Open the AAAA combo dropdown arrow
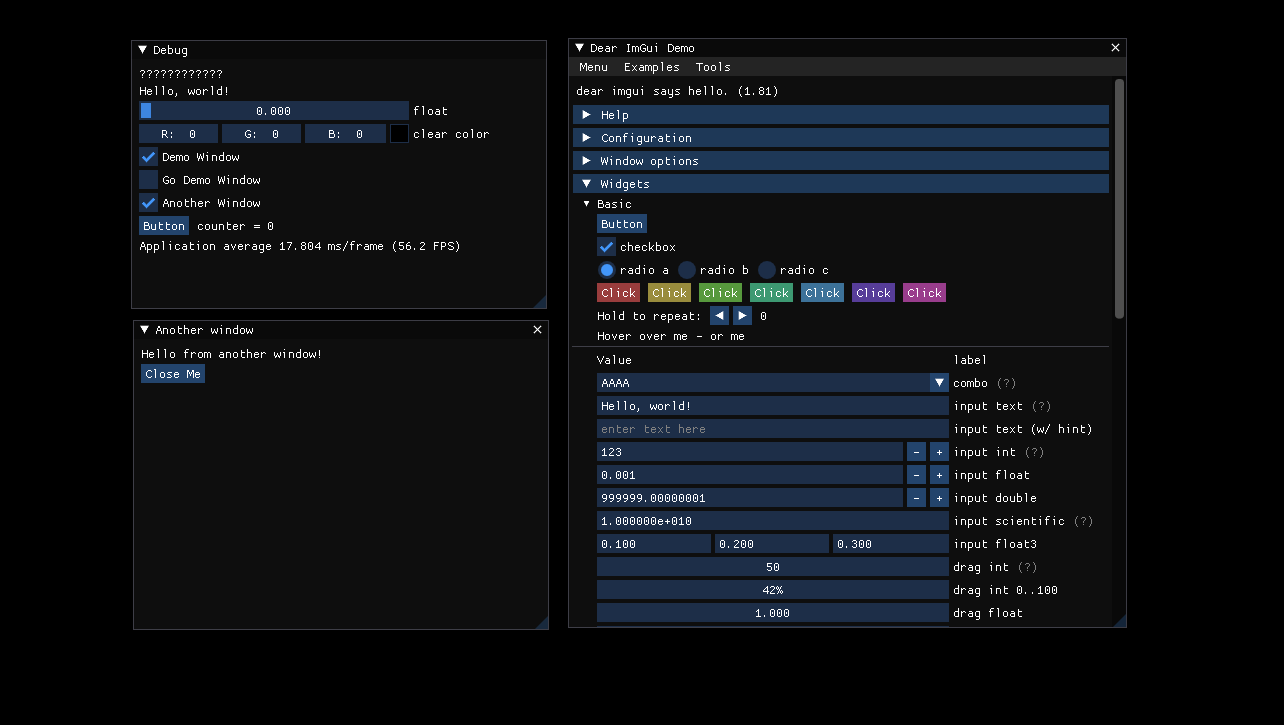 coord(939,383)
